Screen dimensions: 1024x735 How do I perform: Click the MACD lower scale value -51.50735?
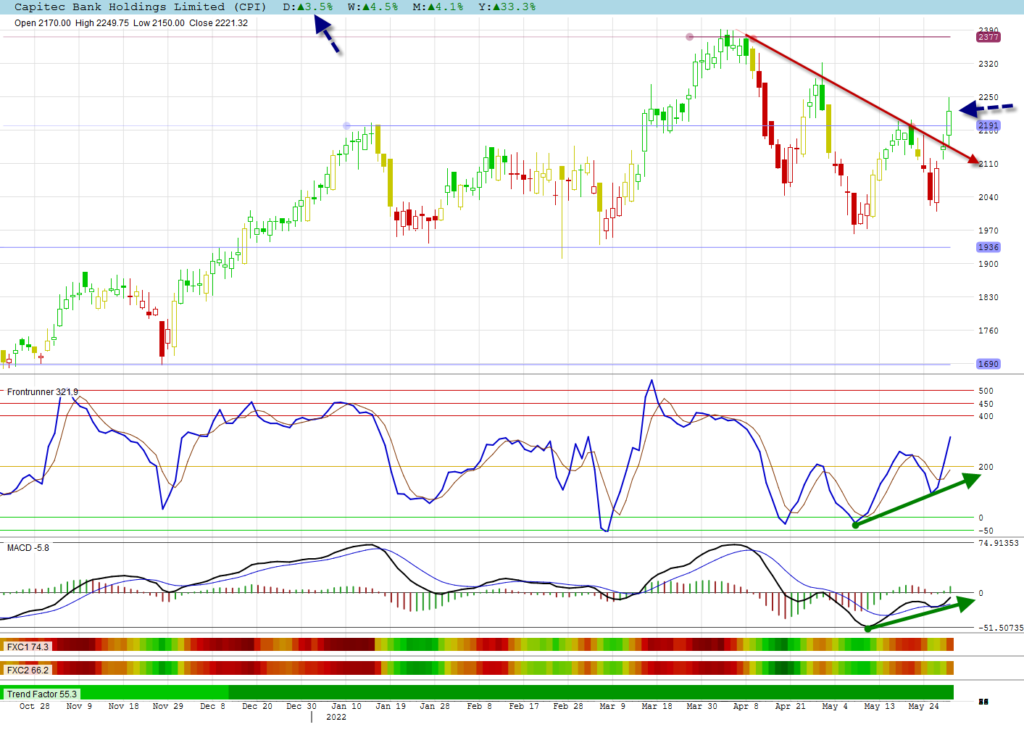999,628
